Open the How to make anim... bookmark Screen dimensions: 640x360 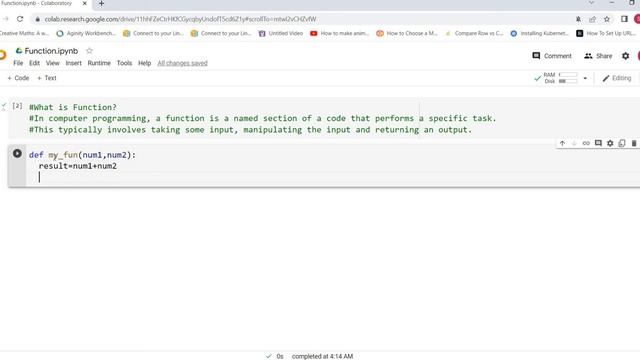coord(340,33)
